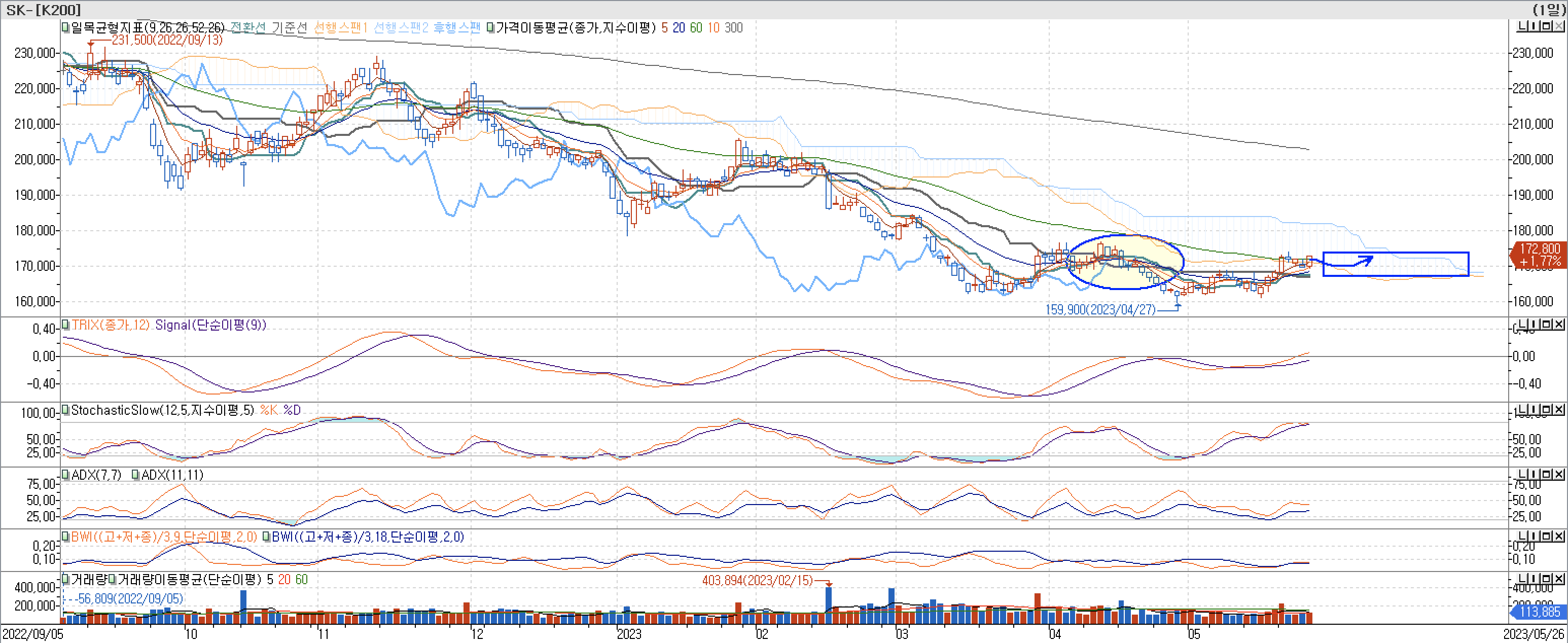1568x643 pixels.
Task: Maximize the BWI indicator panel
Action: 1547,536
